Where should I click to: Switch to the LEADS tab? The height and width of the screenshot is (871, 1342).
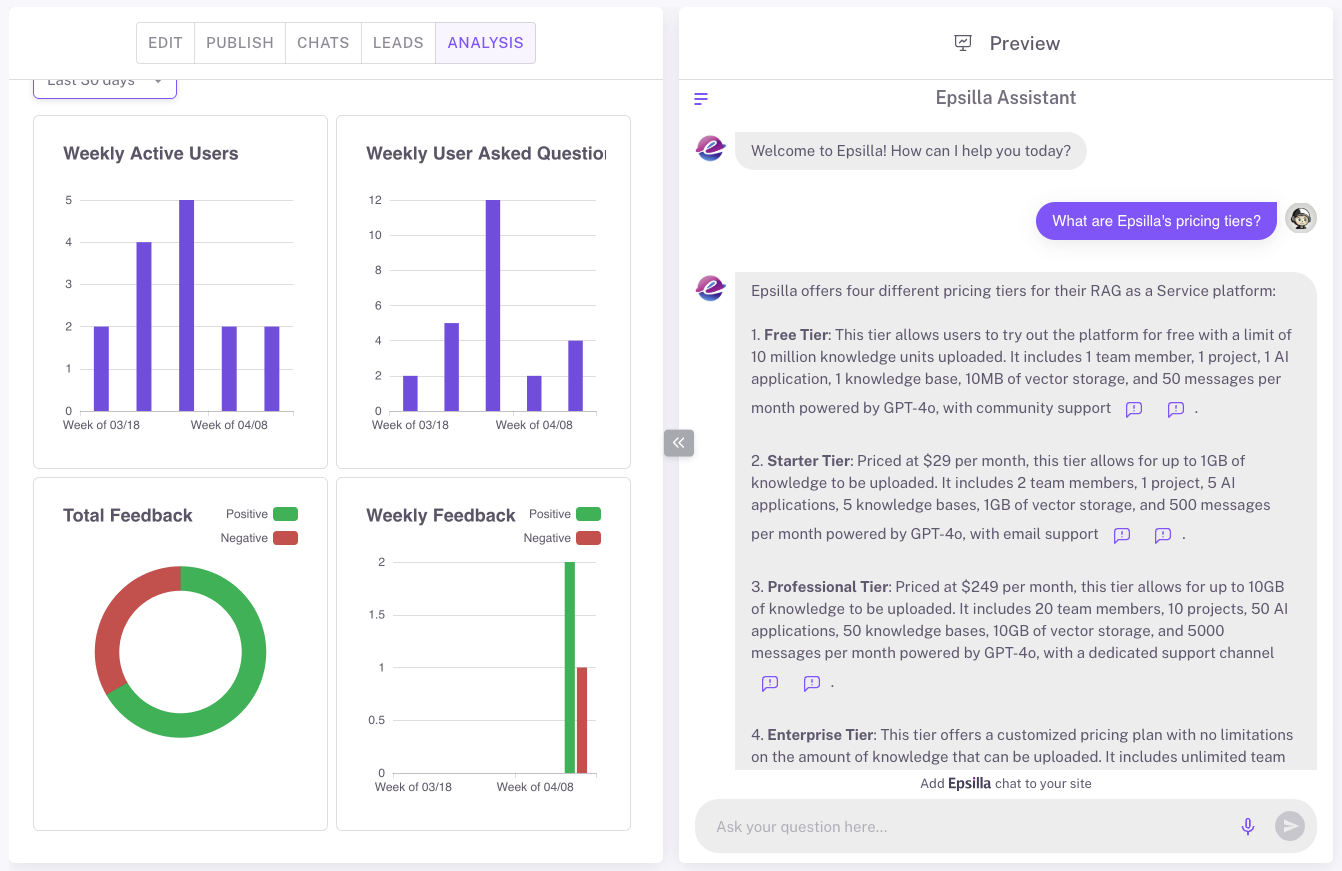[398, 43]
